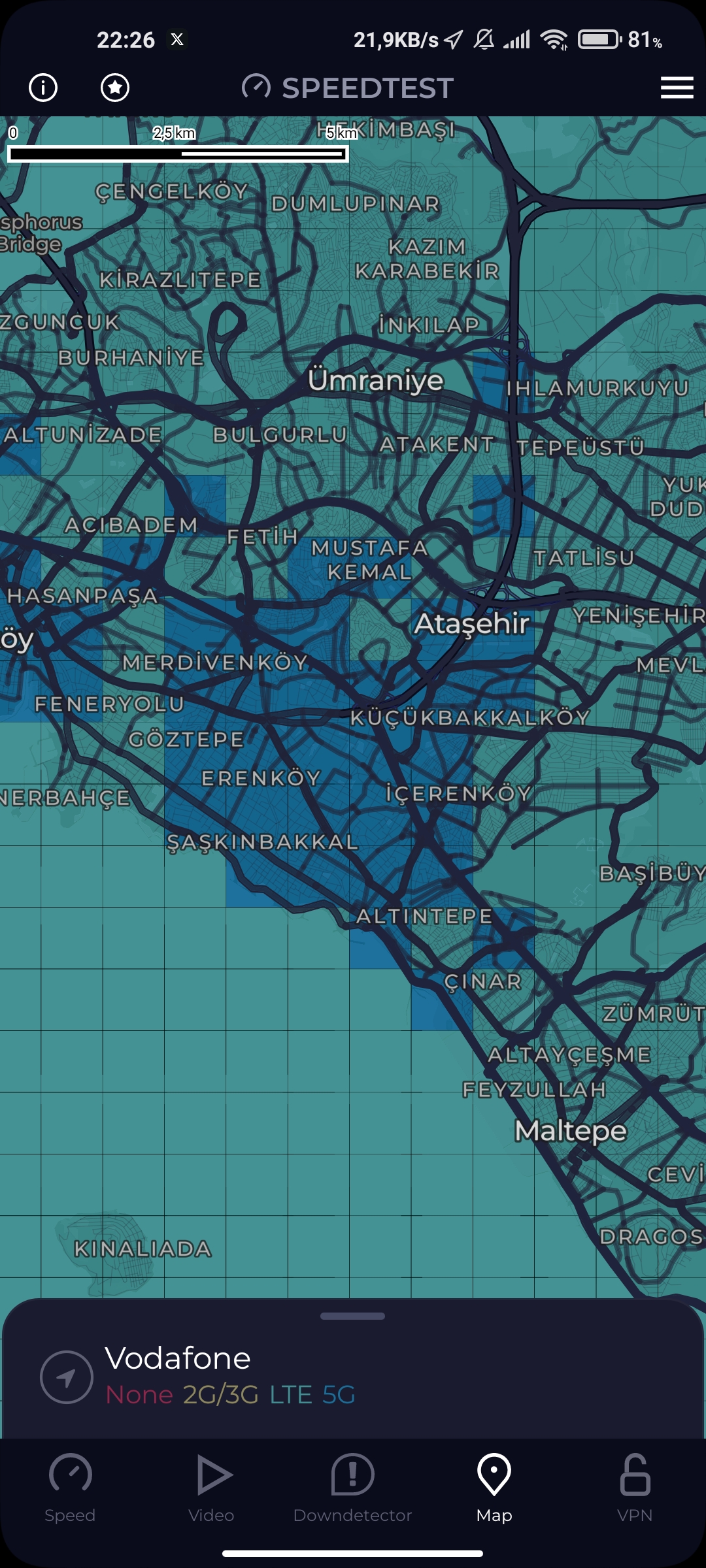The height and width of the screenshot is (1568, 706).
Task: Tap the SPEEDTEST title text
Action: pyautogui.click(x=367, y=88)
